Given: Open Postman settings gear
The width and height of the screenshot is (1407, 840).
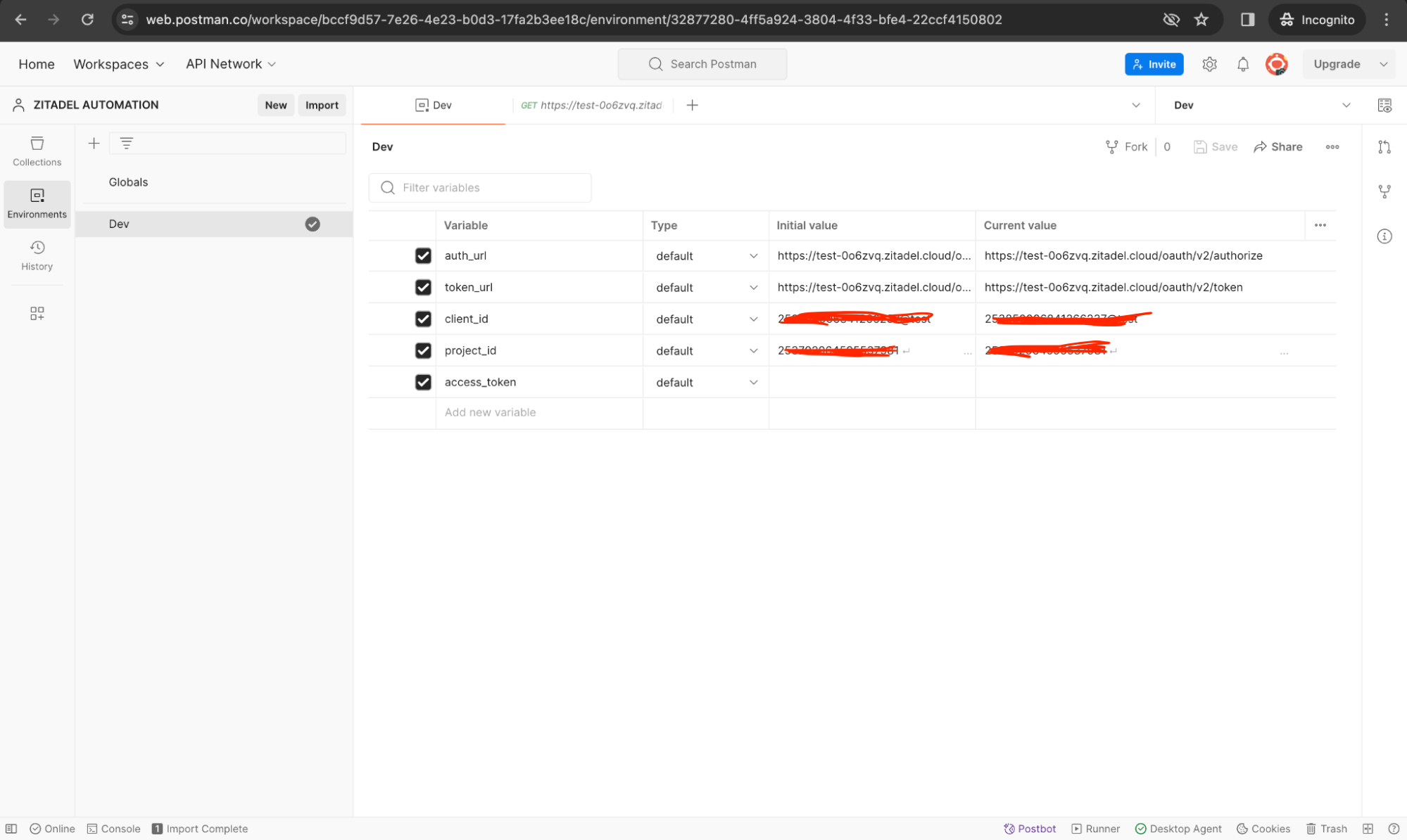Looking at the screenshot, I should point(1209,64).
